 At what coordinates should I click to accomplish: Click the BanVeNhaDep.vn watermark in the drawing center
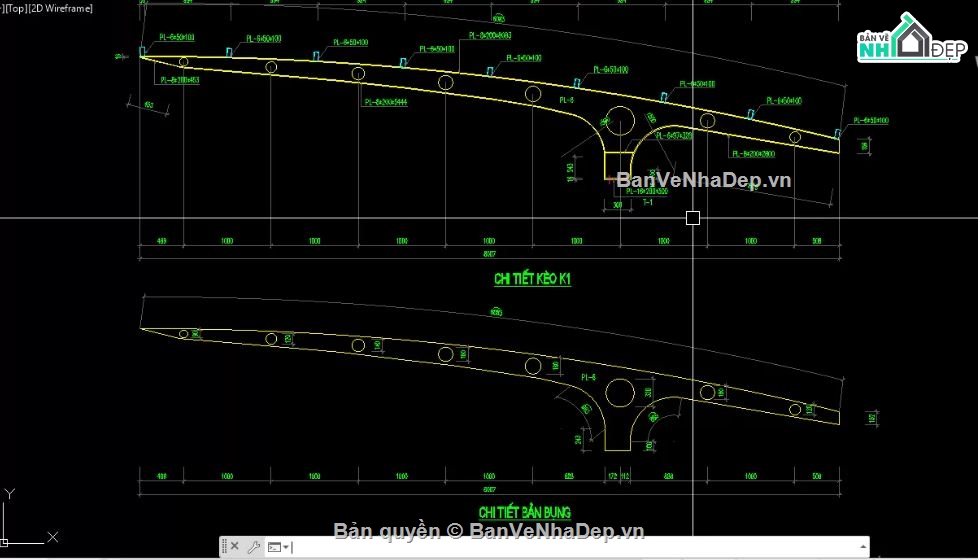[704, 180]
